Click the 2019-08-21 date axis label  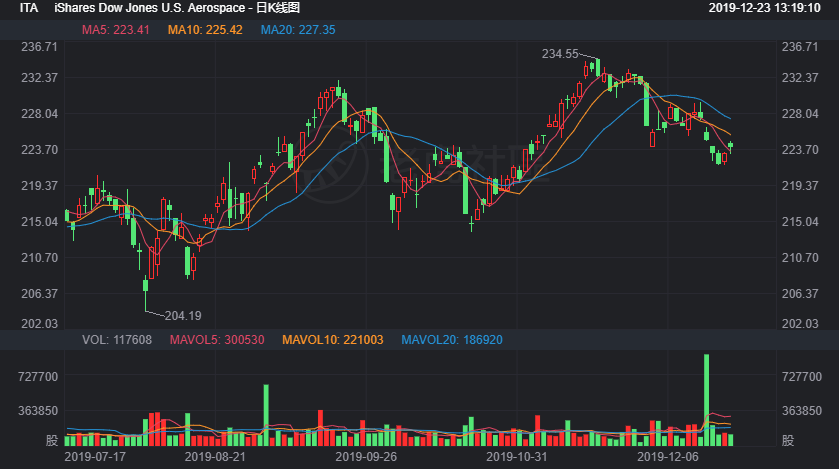(x=215, y=457)
